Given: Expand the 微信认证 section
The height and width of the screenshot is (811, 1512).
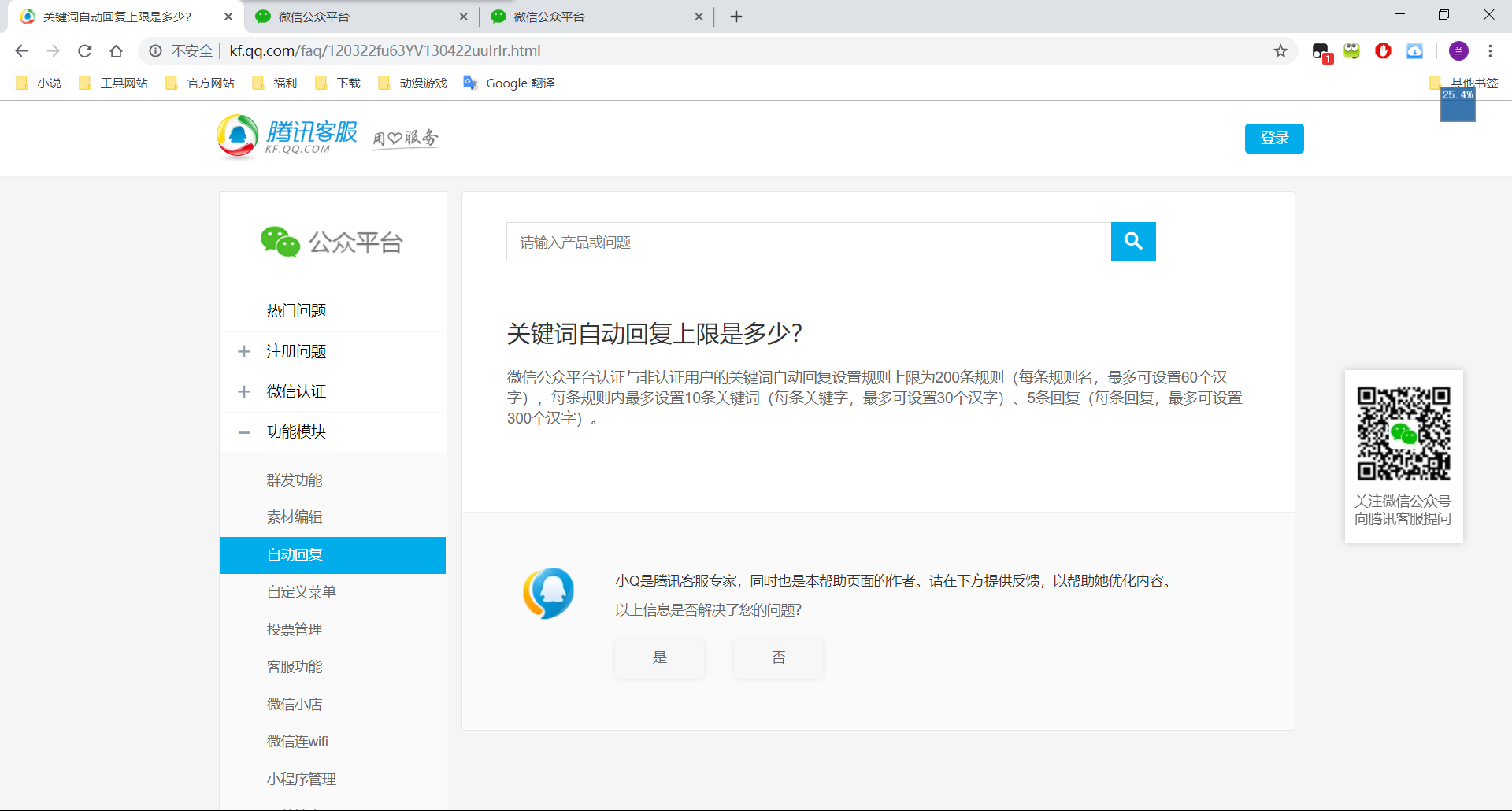Looking at the screenshot, I should click(x=244, y=391).
